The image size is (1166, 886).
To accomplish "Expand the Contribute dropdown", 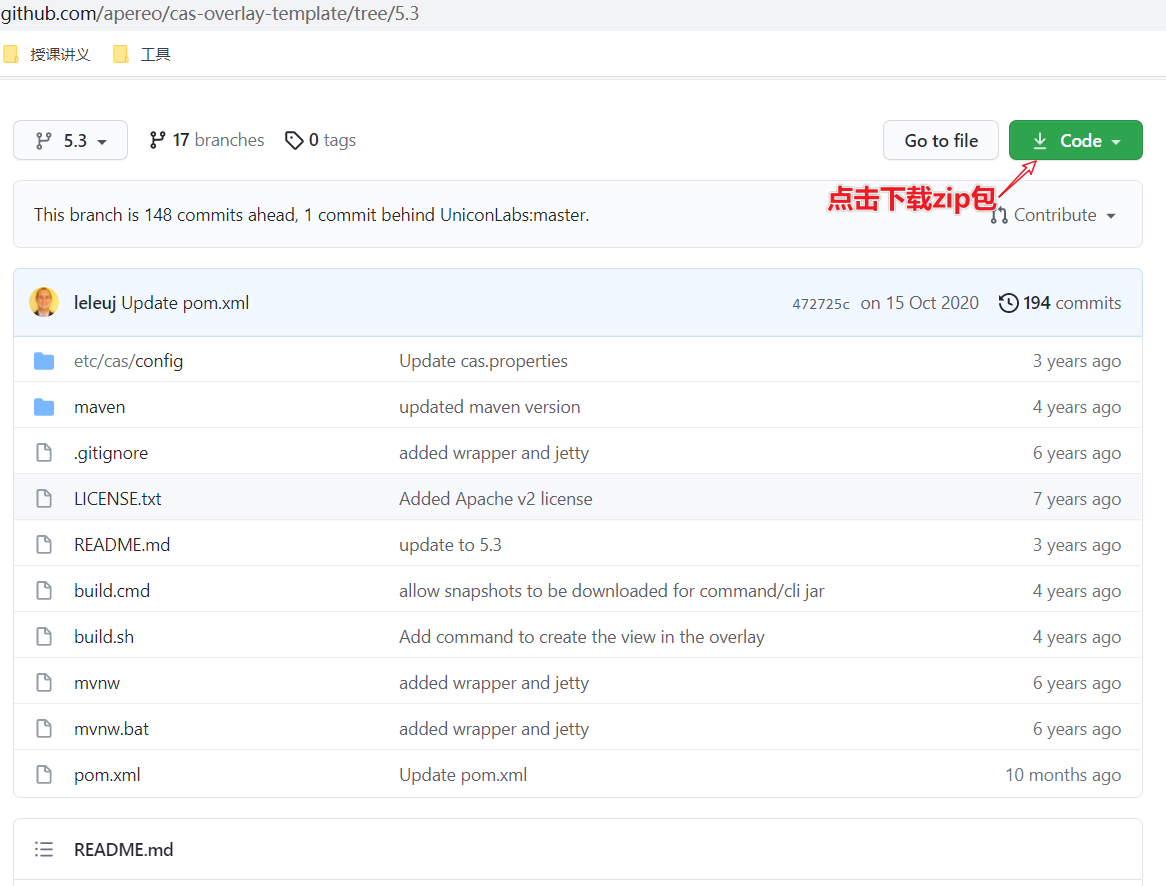I will 1054,215.
